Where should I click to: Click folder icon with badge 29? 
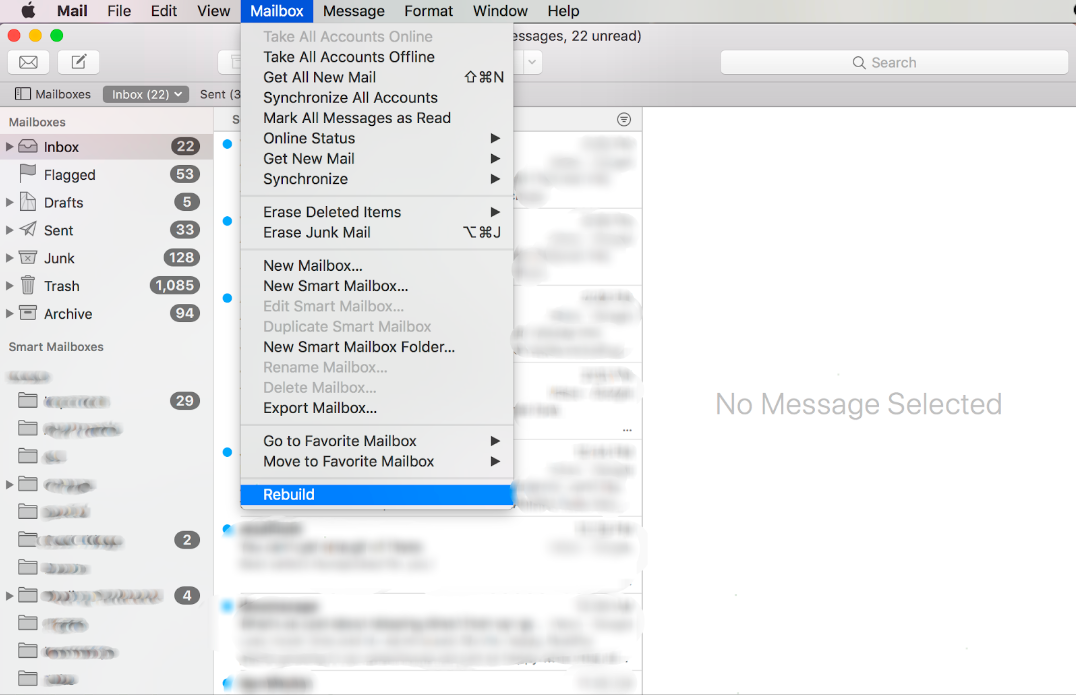(28, 400)
